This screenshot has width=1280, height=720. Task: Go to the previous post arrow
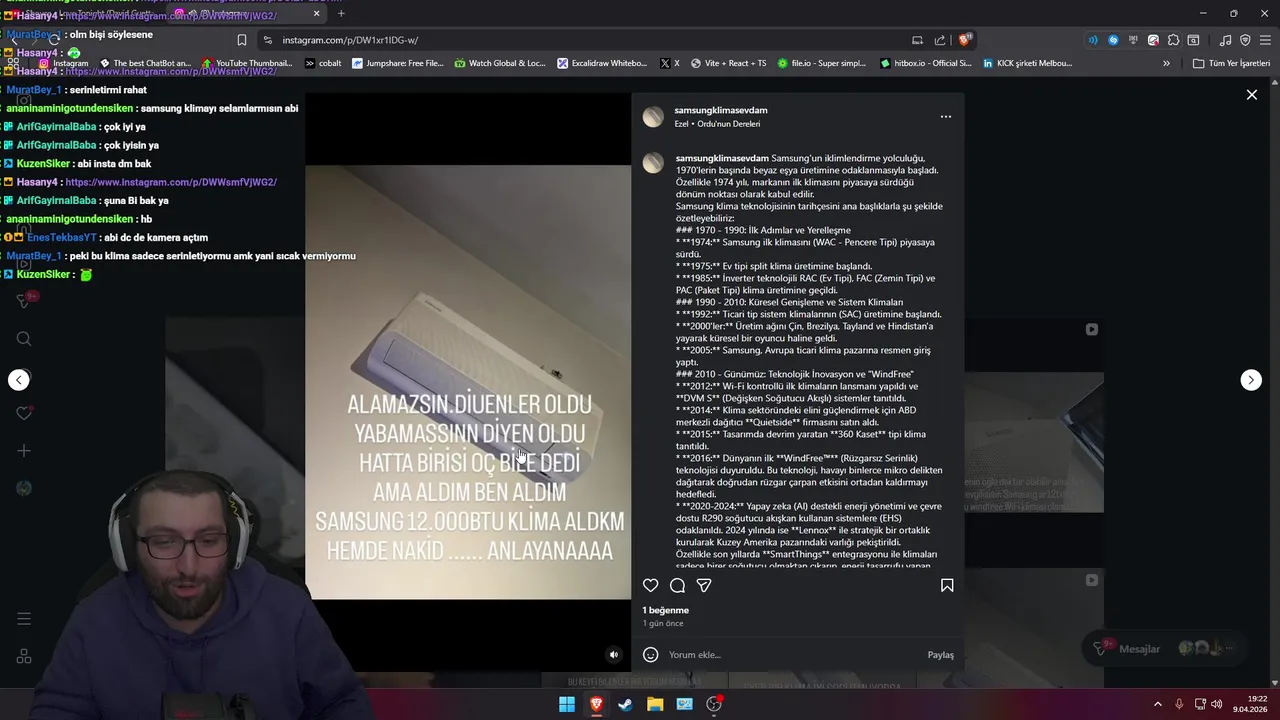pyautogui.click(x=19, y=380)
